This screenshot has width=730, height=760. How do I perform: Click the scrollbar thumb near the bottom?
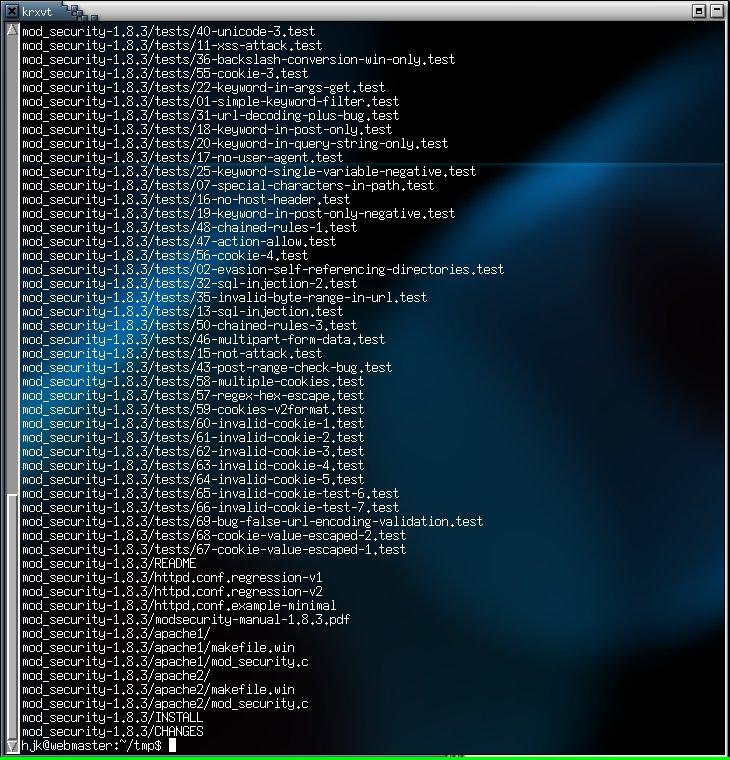(12, 615)
